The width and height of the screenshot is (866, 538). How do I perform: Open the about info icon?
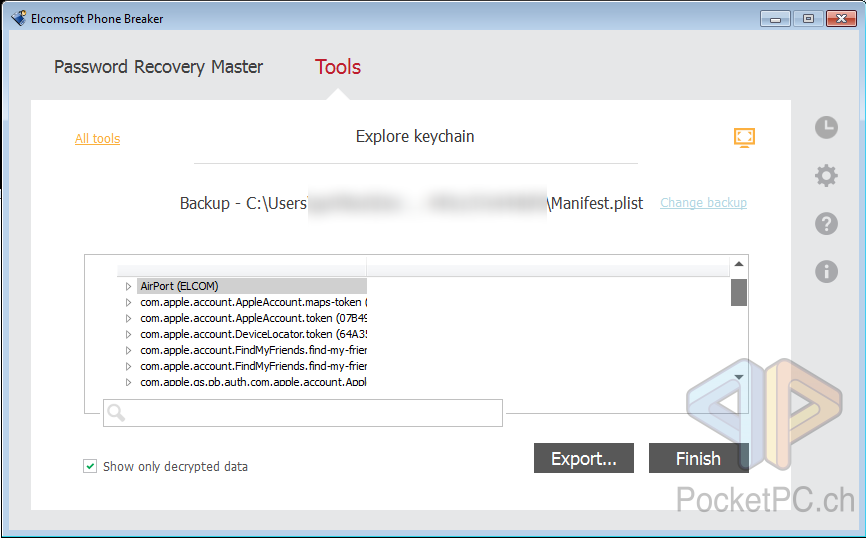(826, 272)
